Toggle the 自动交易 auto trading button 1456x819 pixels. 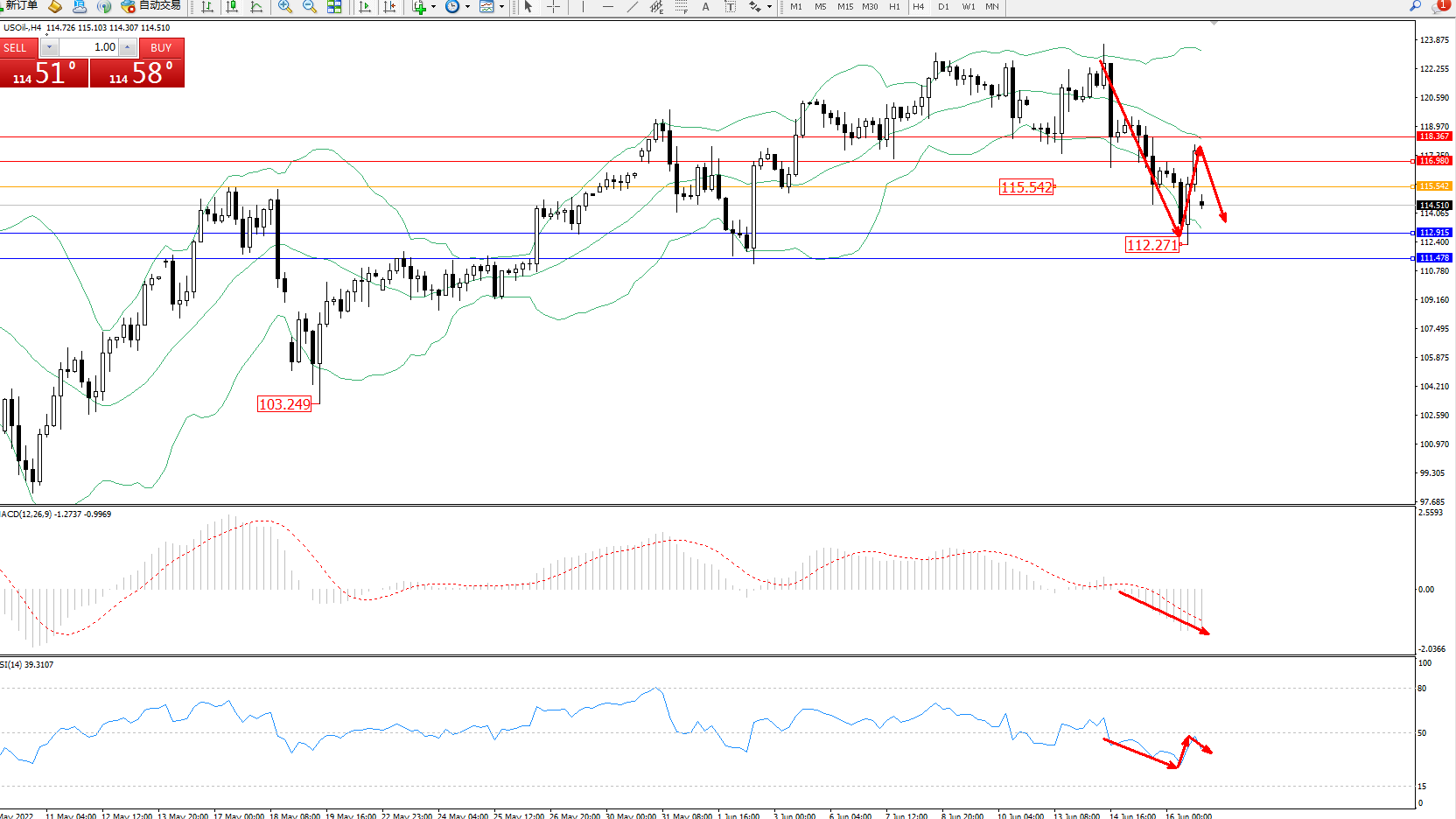coord(151,6)
